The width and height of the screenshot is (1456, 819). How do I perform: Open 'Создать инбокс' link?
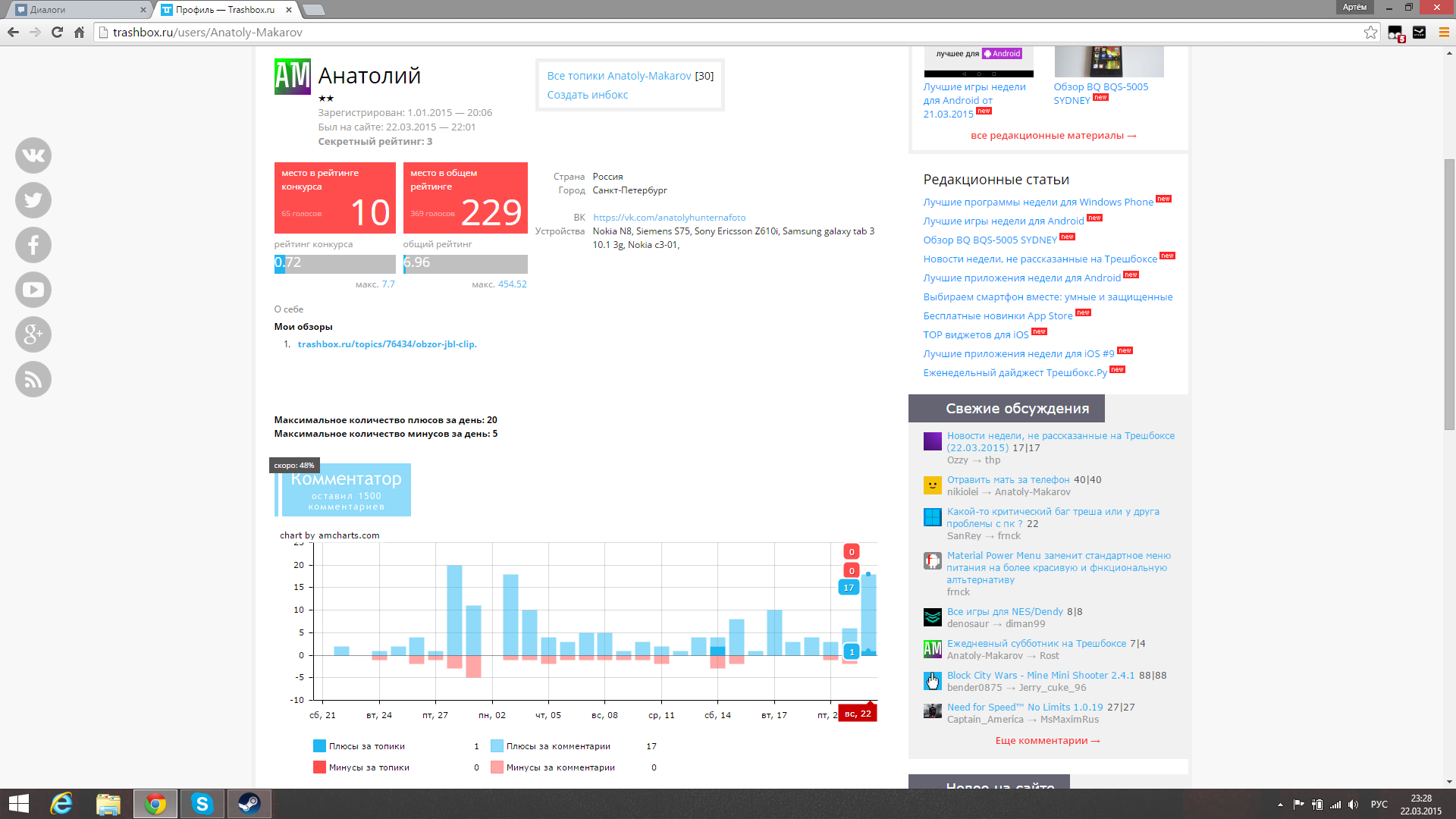pyautogui.click(x=588, y=95)
